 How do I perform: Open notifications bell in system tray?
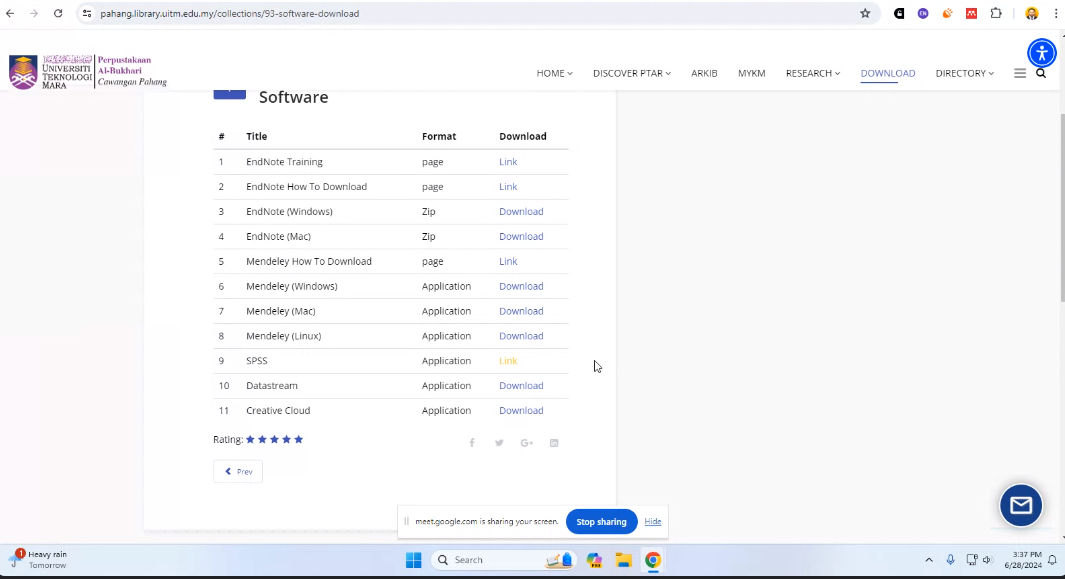coord(1051,560)
